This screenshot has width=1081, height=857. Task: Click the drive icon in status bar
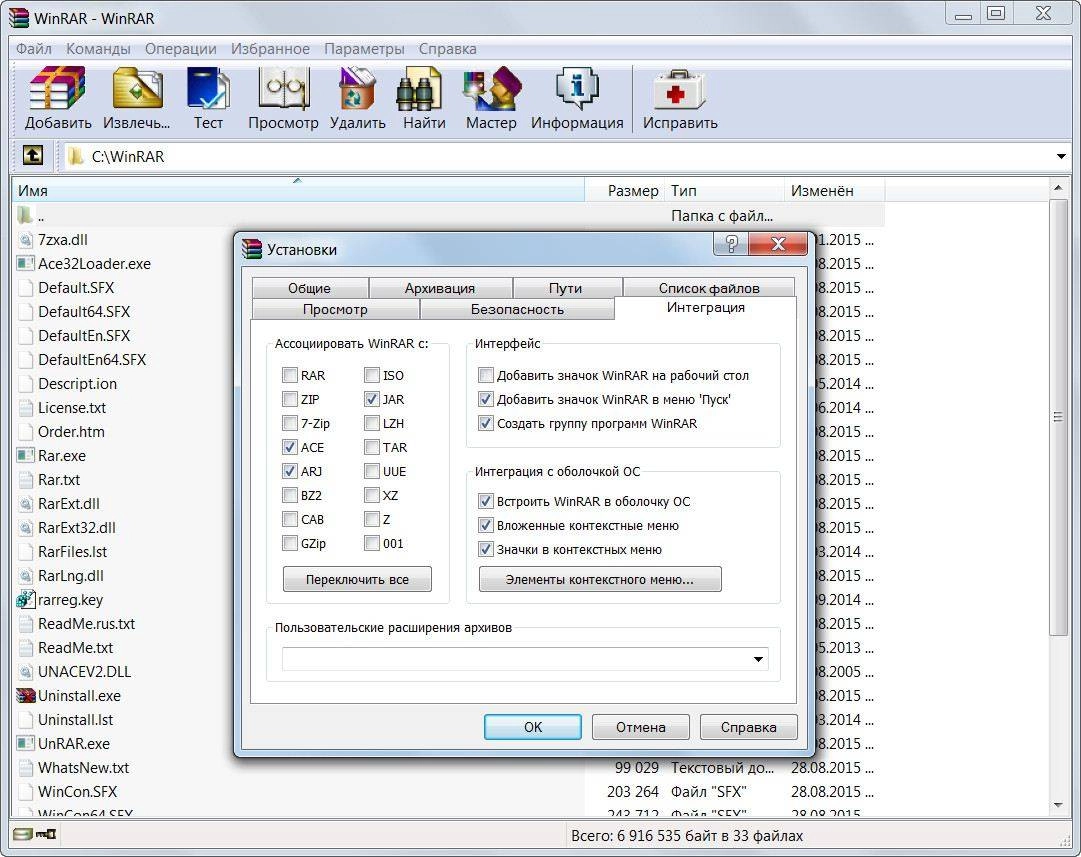pos(22,835)
